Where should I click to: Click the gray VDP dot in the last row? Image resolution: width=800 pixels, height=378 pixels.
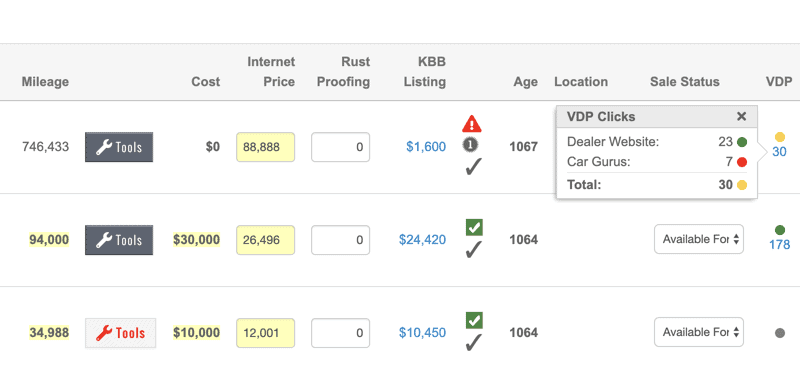click(780, 333)
